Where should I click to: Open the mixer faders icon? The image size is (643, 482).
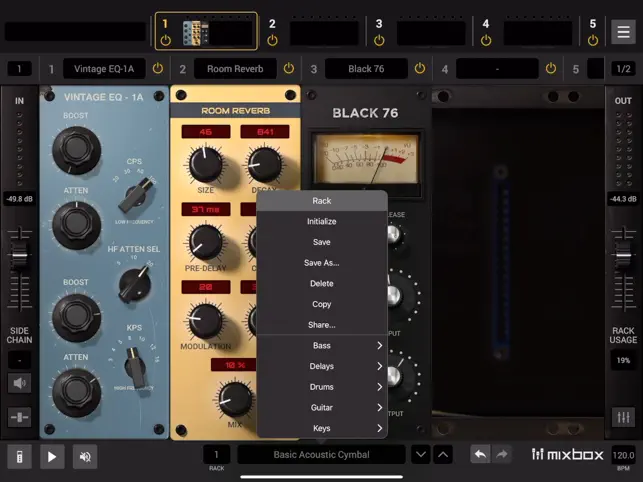point(623,418)
